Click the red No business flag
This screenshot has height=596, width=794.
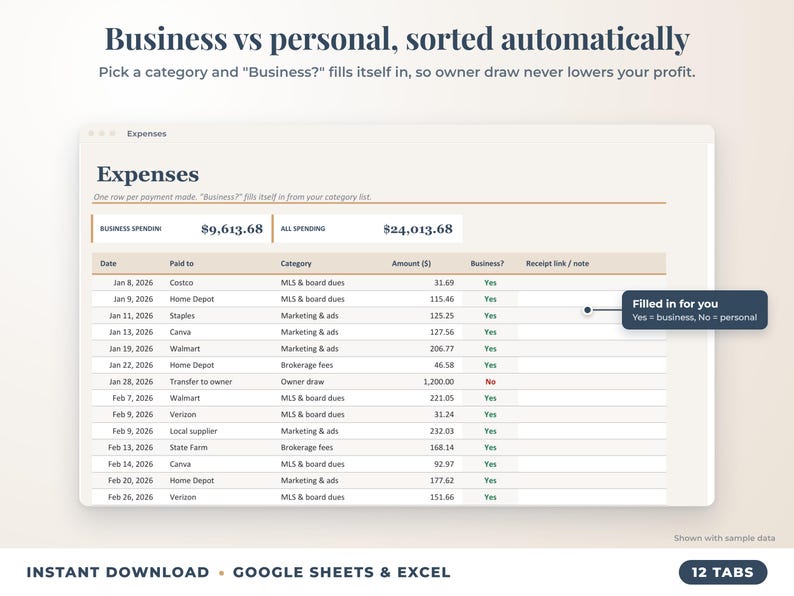tap(490, 382)
